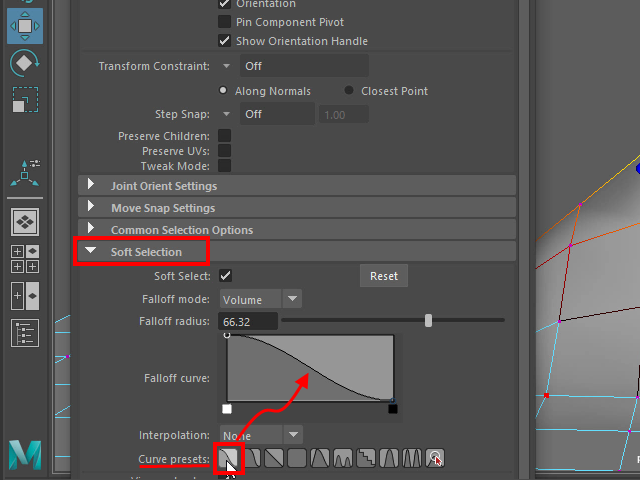Switch to single perspective view layout
Screen dimensions: 640x480
pos(25,222)
